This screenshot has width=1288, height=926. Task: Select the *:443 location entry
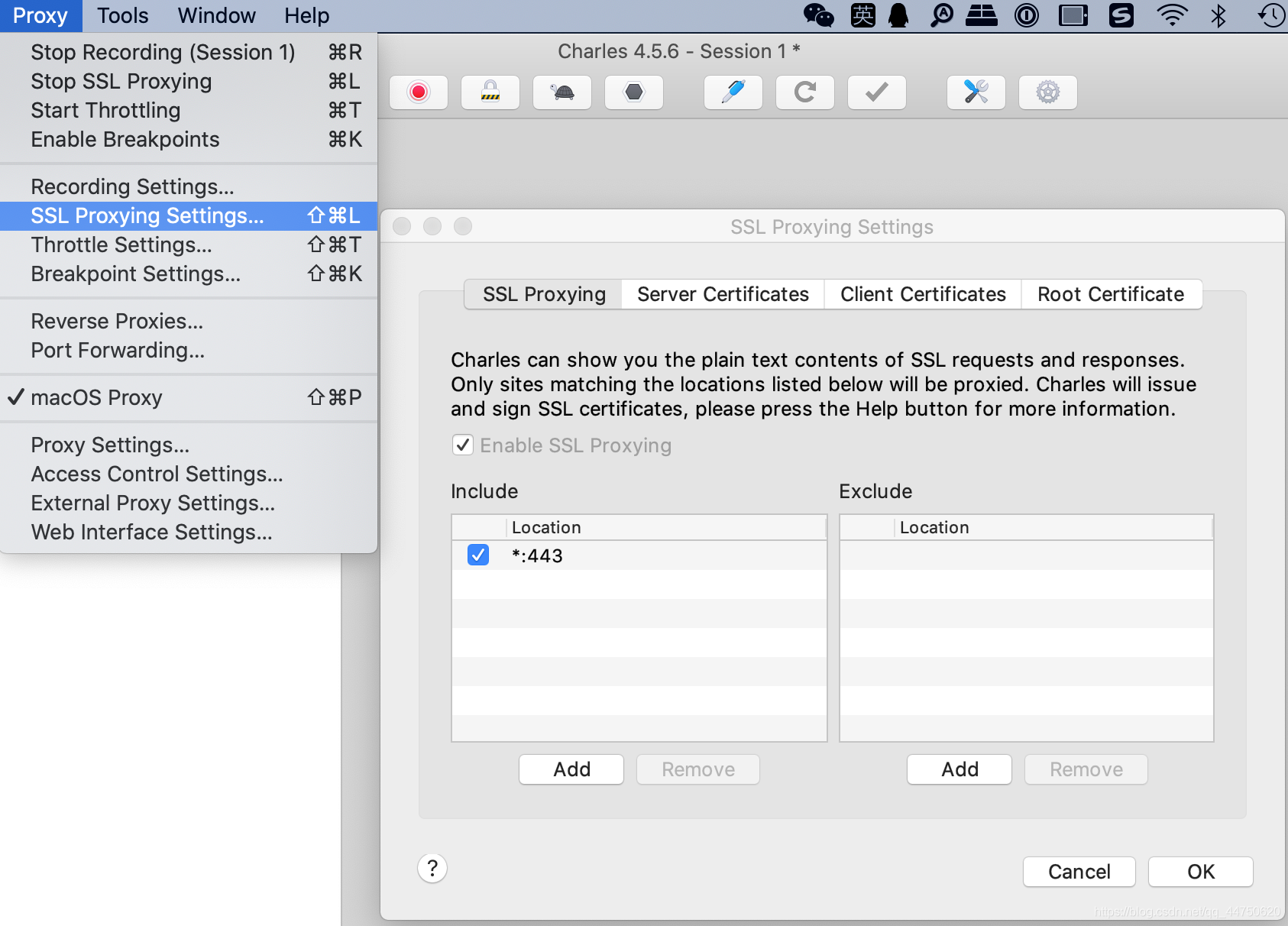639,555
